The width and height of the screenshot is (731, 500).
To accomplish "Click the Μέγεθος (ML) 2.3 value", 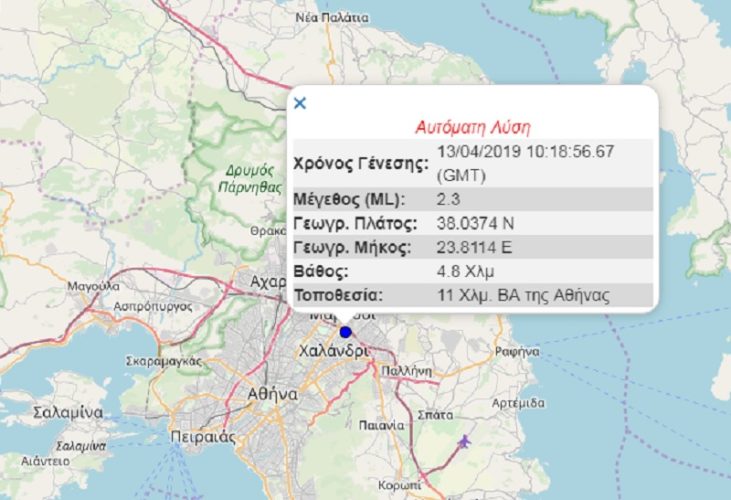I will tap(450, 199).
